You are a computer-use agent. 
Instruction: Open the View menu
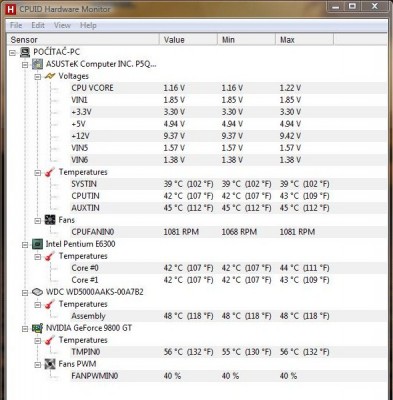[62, 25]
